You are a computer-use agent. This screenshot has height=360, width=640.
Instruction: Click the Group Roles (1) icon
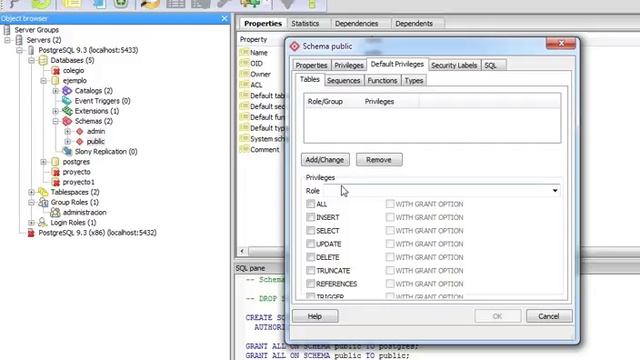(x=43, y=202)
